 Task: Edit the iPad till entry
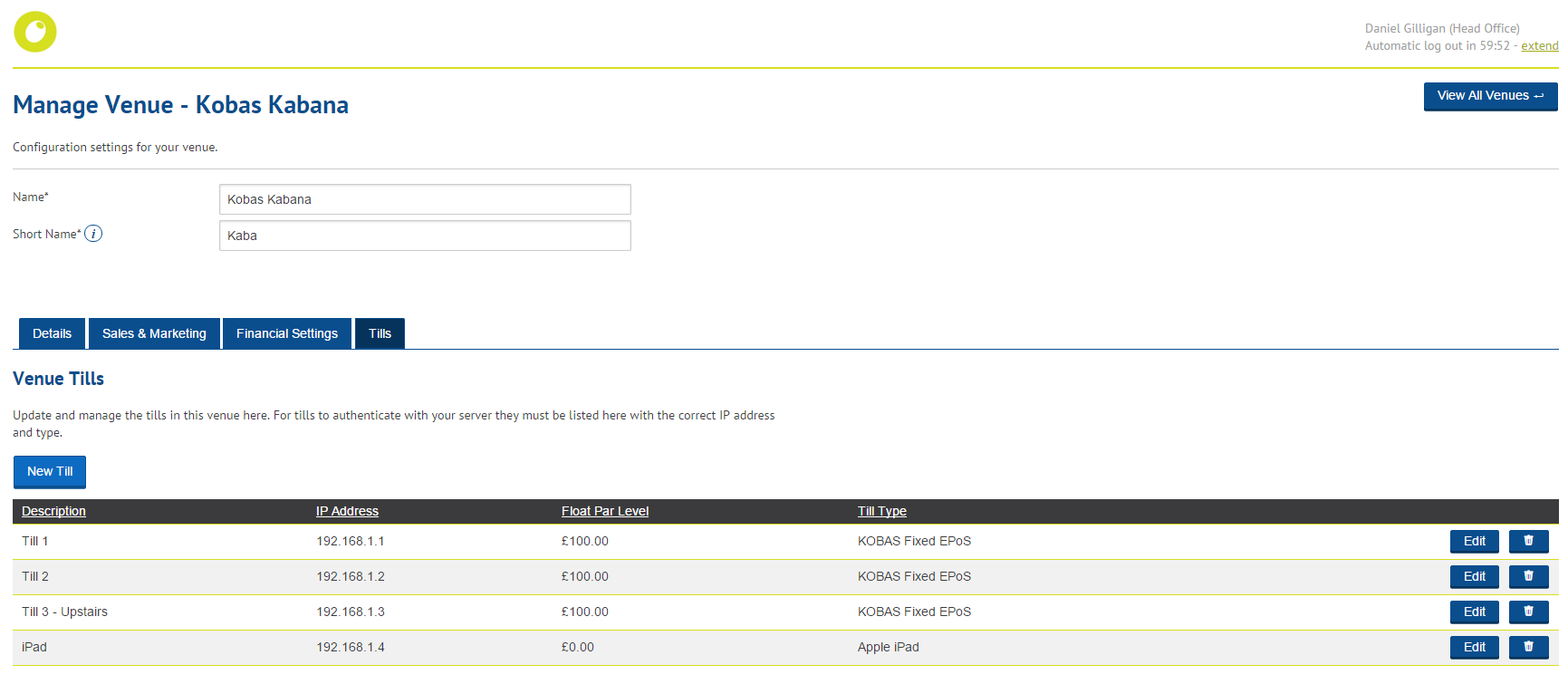tap(1474, 647)
